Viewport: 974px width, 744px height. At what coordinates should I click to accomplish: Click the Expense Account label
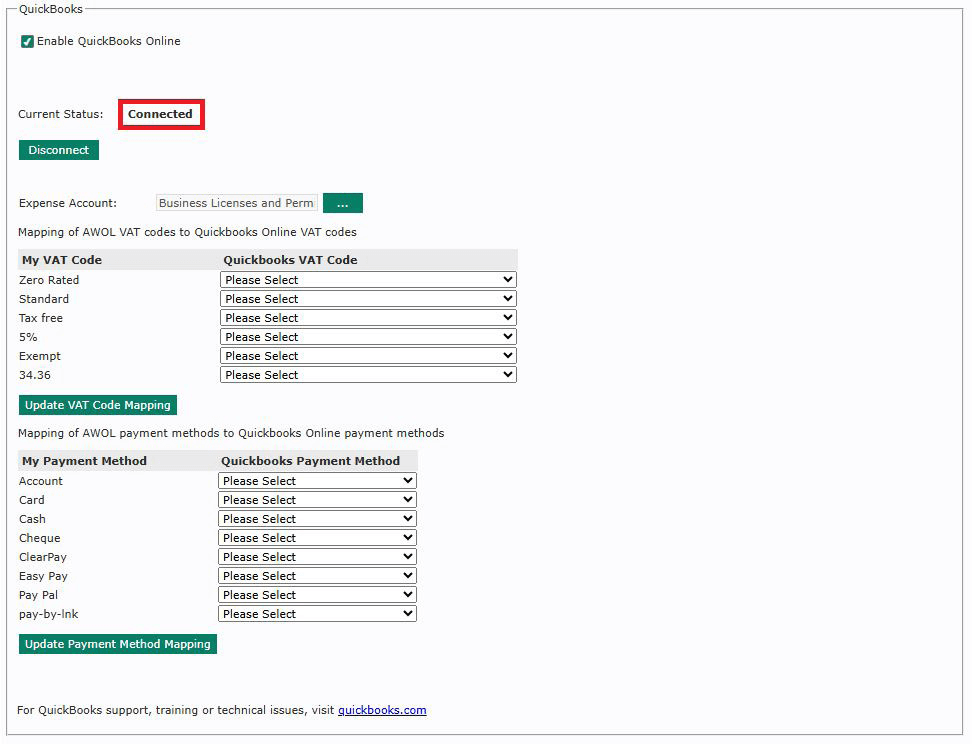68,203
